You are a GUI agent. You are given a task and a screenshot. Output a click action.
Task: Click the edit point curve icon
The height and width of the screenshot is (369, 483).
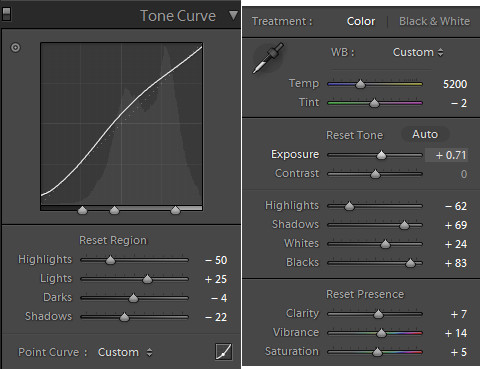(x=224, y=352)
